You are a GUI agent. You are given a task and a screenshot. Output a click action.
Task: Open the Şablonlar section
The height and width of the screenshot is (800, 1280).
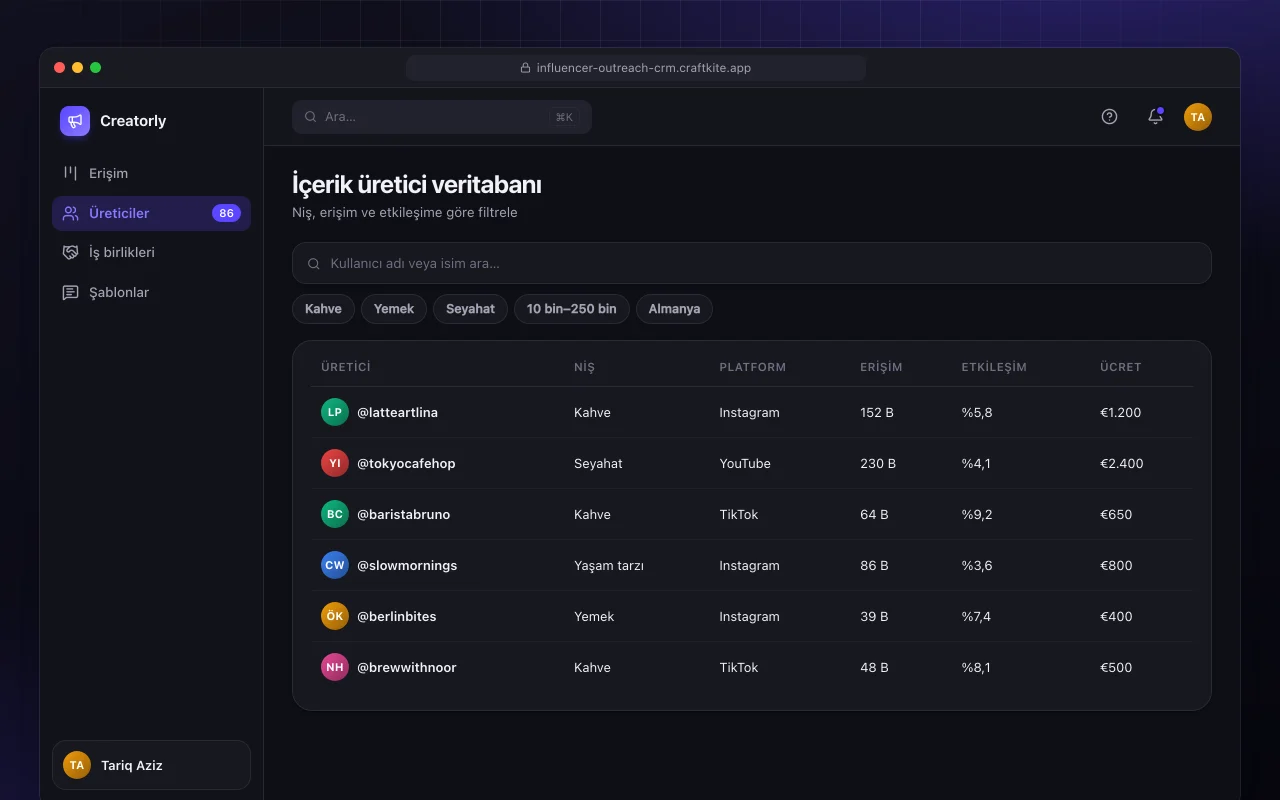tap(151, 293)
